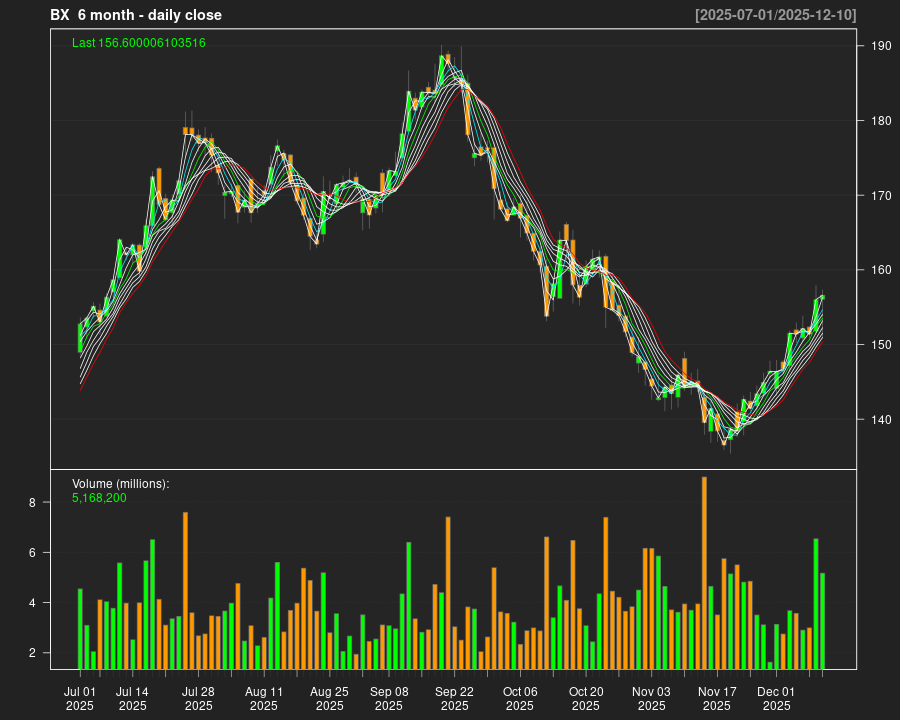The image size is (900, 720).
Task: Select the 140 price axis label
Action: coord(880,420)
